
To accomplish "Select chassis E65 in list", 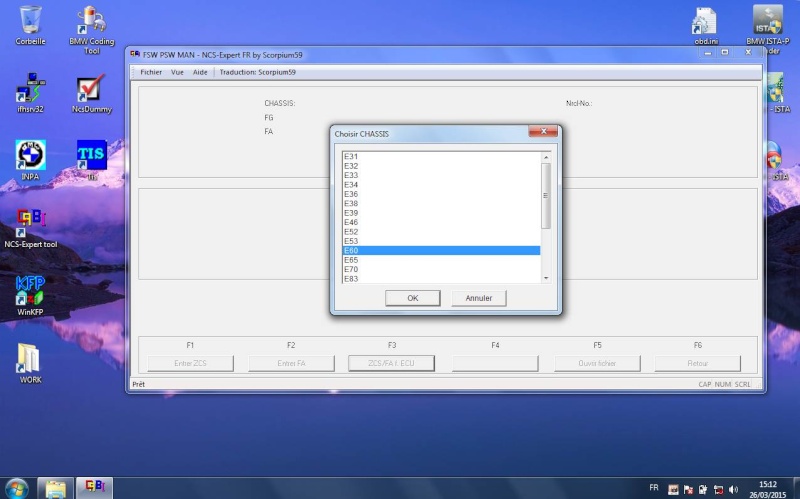I will coord(441,260).
